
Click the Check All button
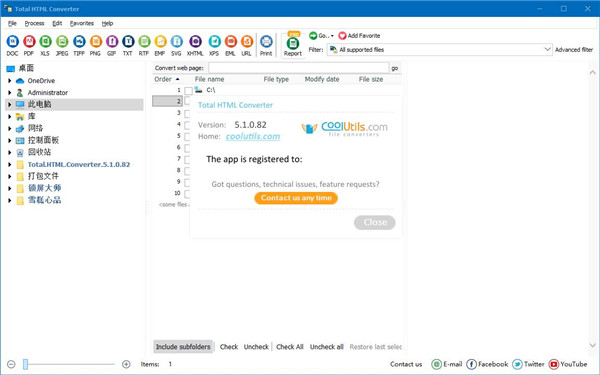290,347
